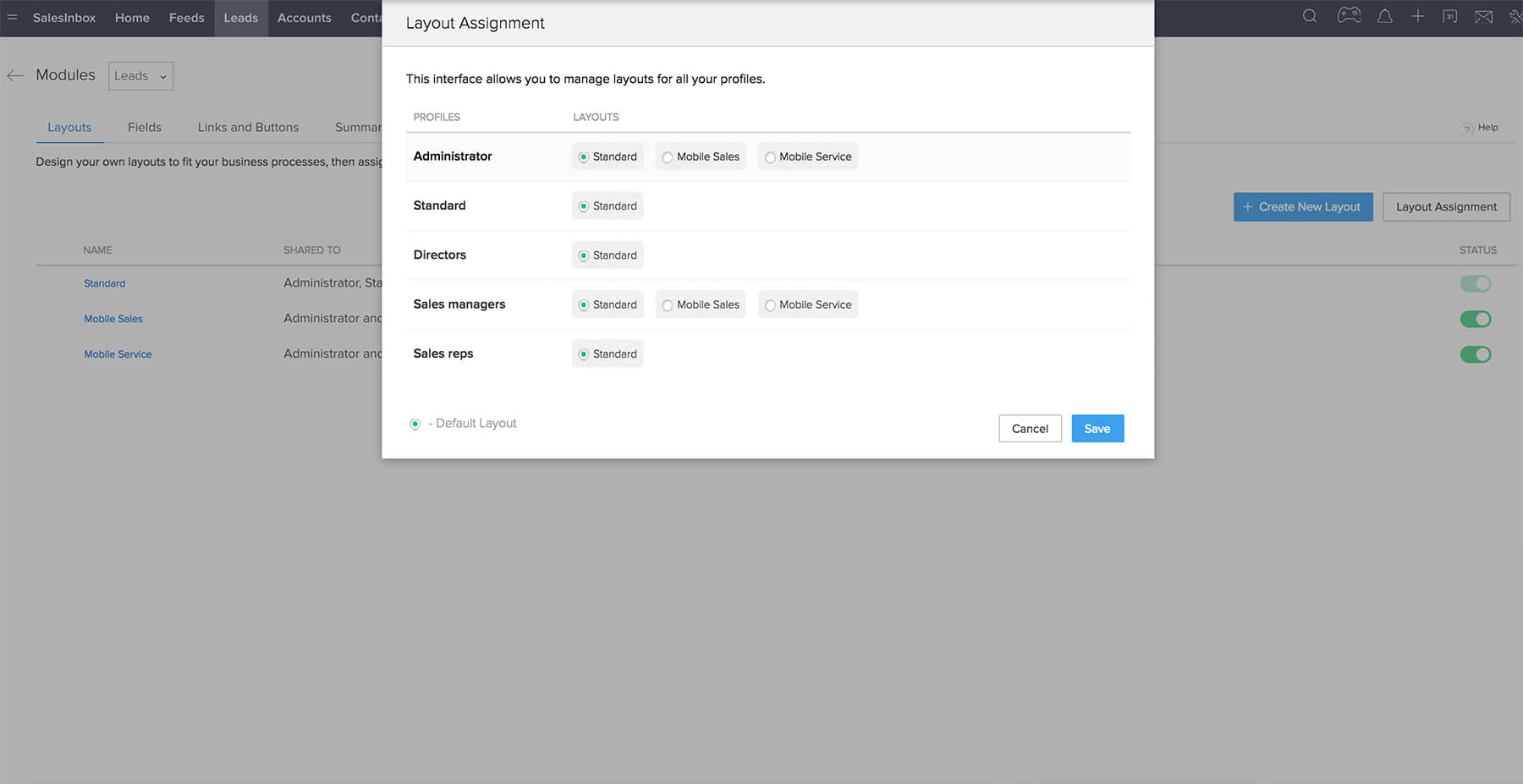Click the back arrow beside Modules
The image size is (1523, 784).
coord(14,75)
